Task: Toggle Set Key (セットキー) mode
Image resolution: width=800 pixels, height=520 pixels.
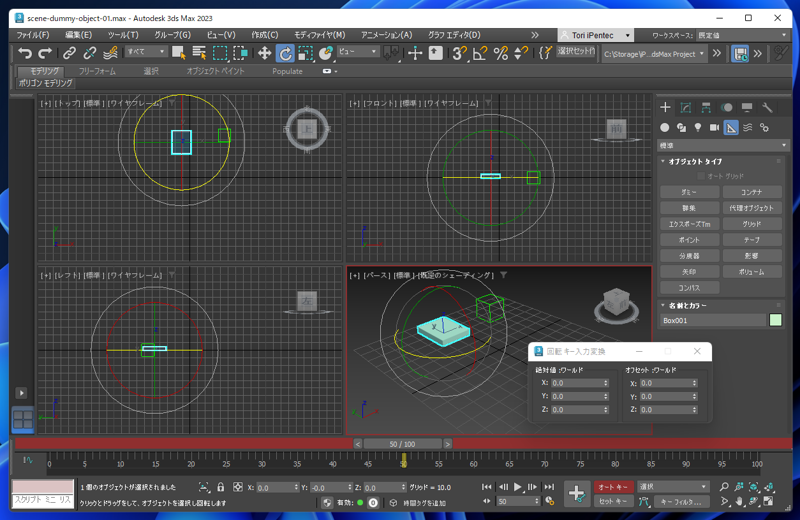Action: coord(611,501)
